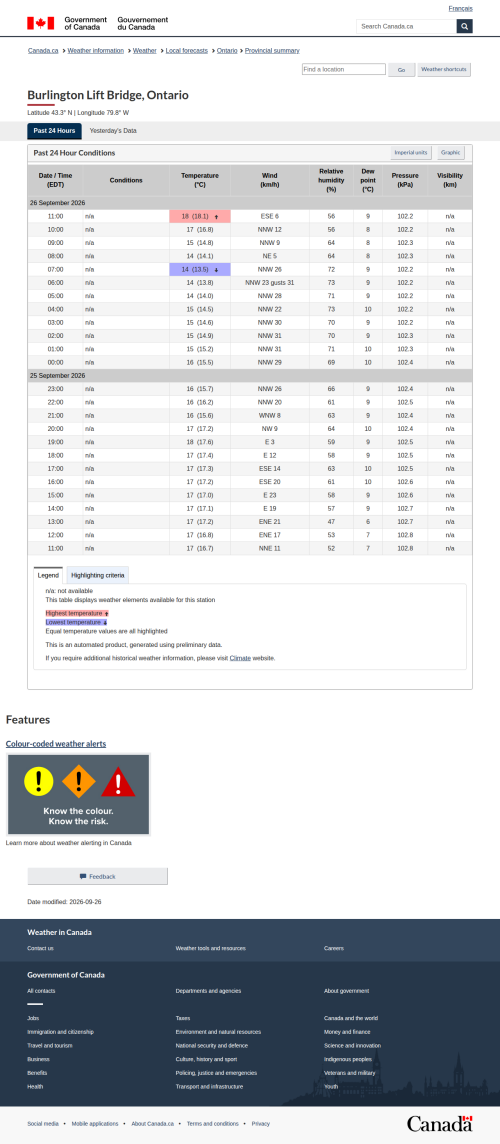
Task: Open Weather tools and resources link
Action: click(x=210, y=948)
